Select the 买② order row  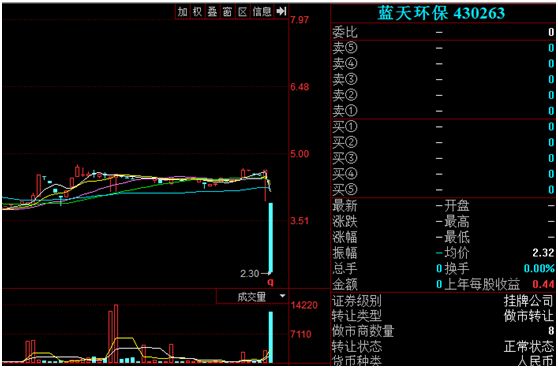click(443, 143)
